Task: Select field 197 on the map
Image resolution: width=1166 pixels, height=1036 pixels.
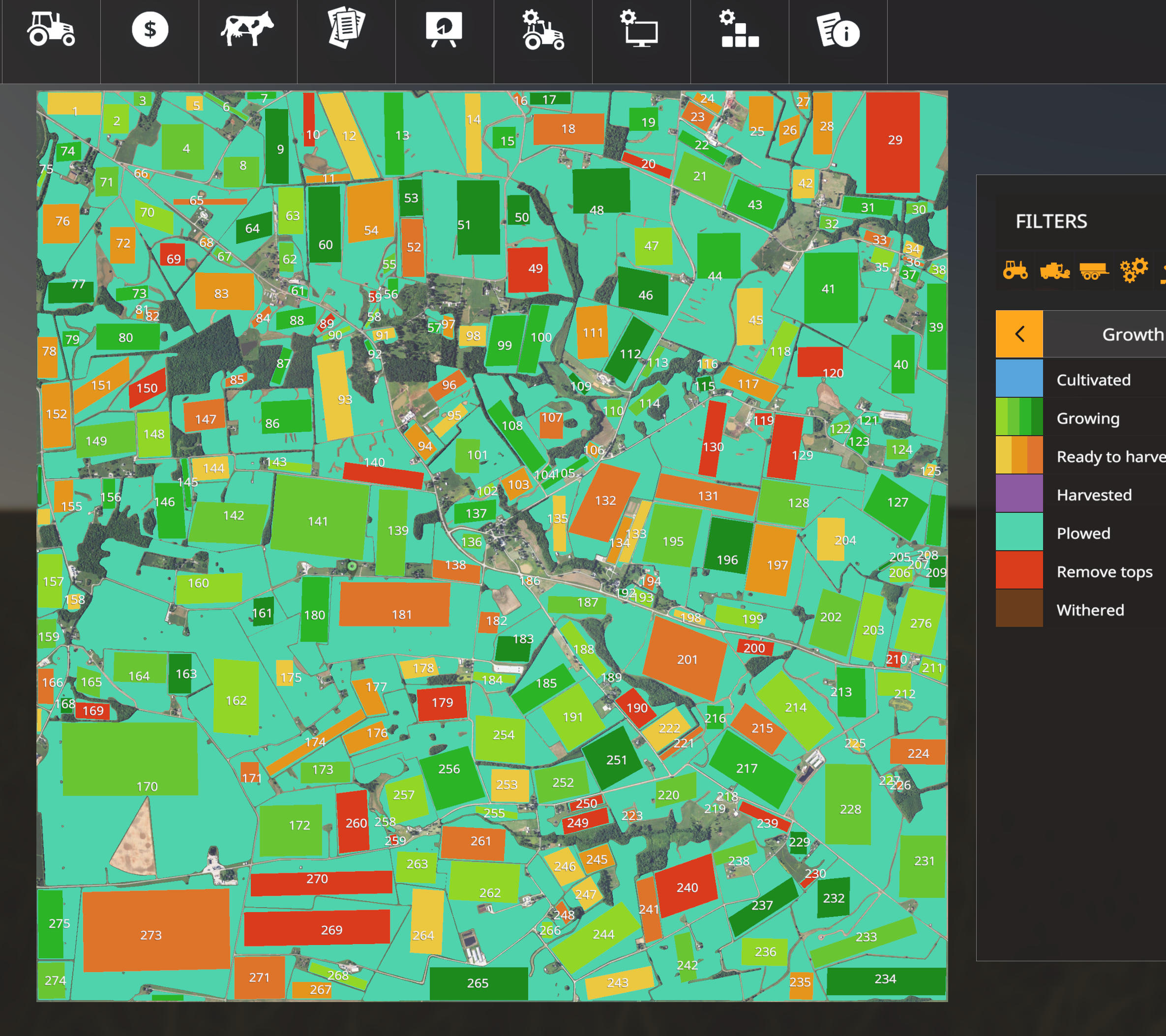Action: pyautogui.click(x=771, y=559)
